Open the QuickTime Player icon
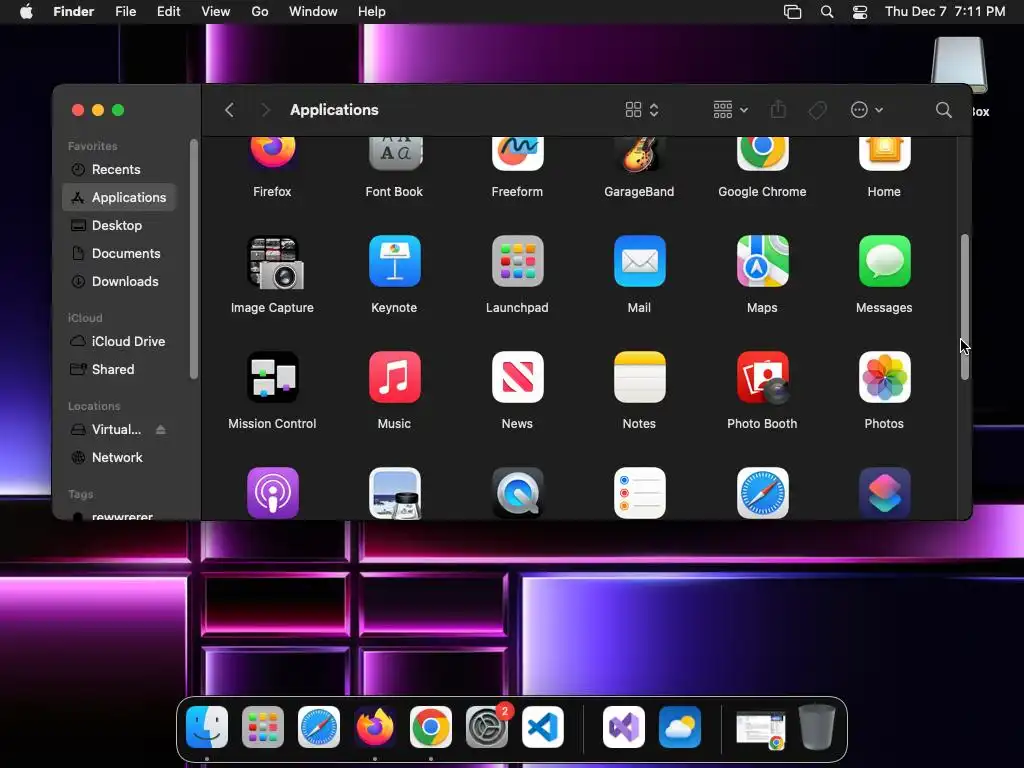The image size is (1024, 768). coord(517,493)
